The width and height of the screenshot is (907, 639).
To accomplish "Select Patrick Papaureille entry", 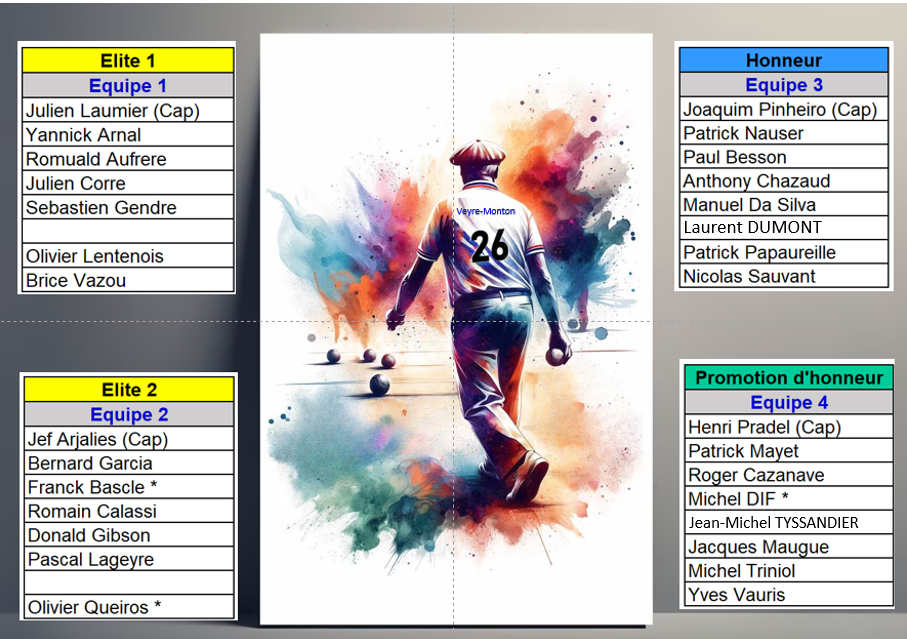I will [x=784, y=252].
